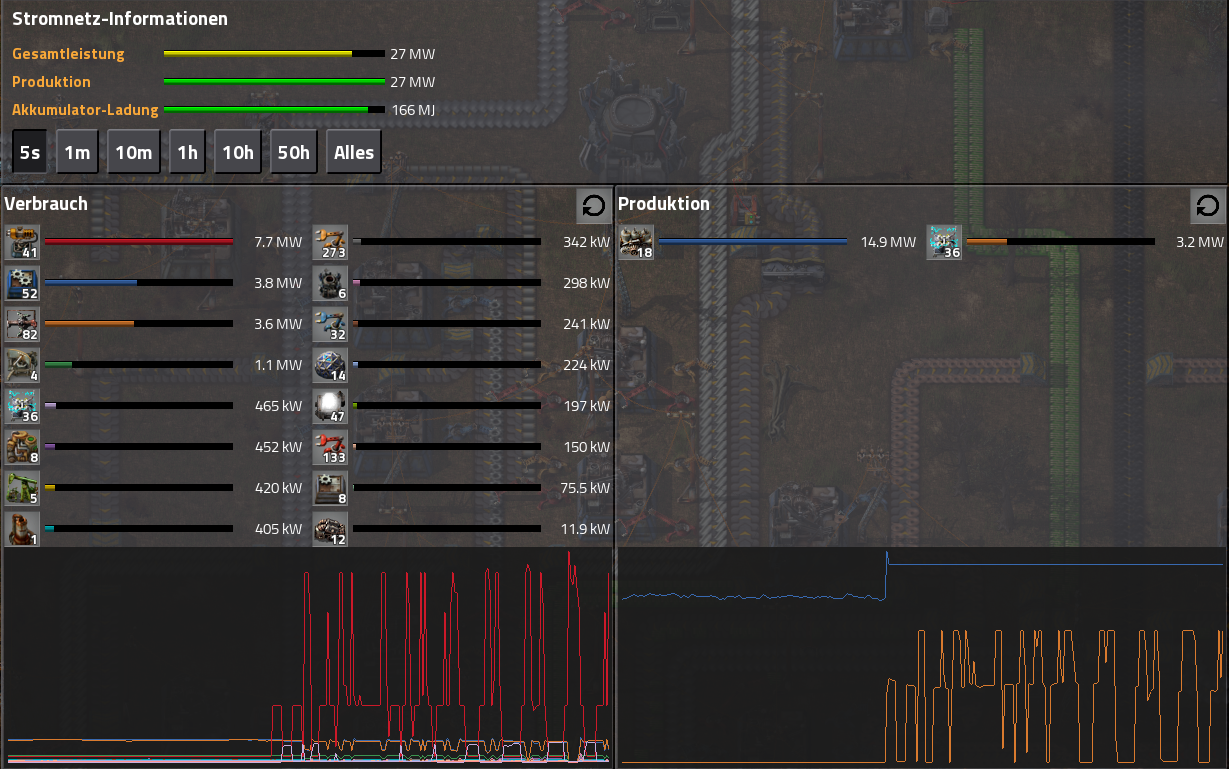Show all data with the Alles button
The height and width of the screenshot is (769, 1229).
(x=354, y=152)
